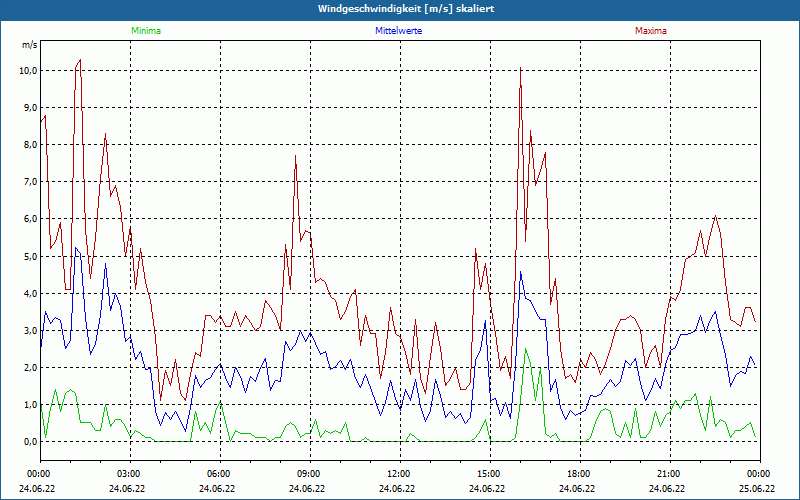Select the 21:00 time axis marker
This screenshot has height=500, width=800.
click(669, 474)
